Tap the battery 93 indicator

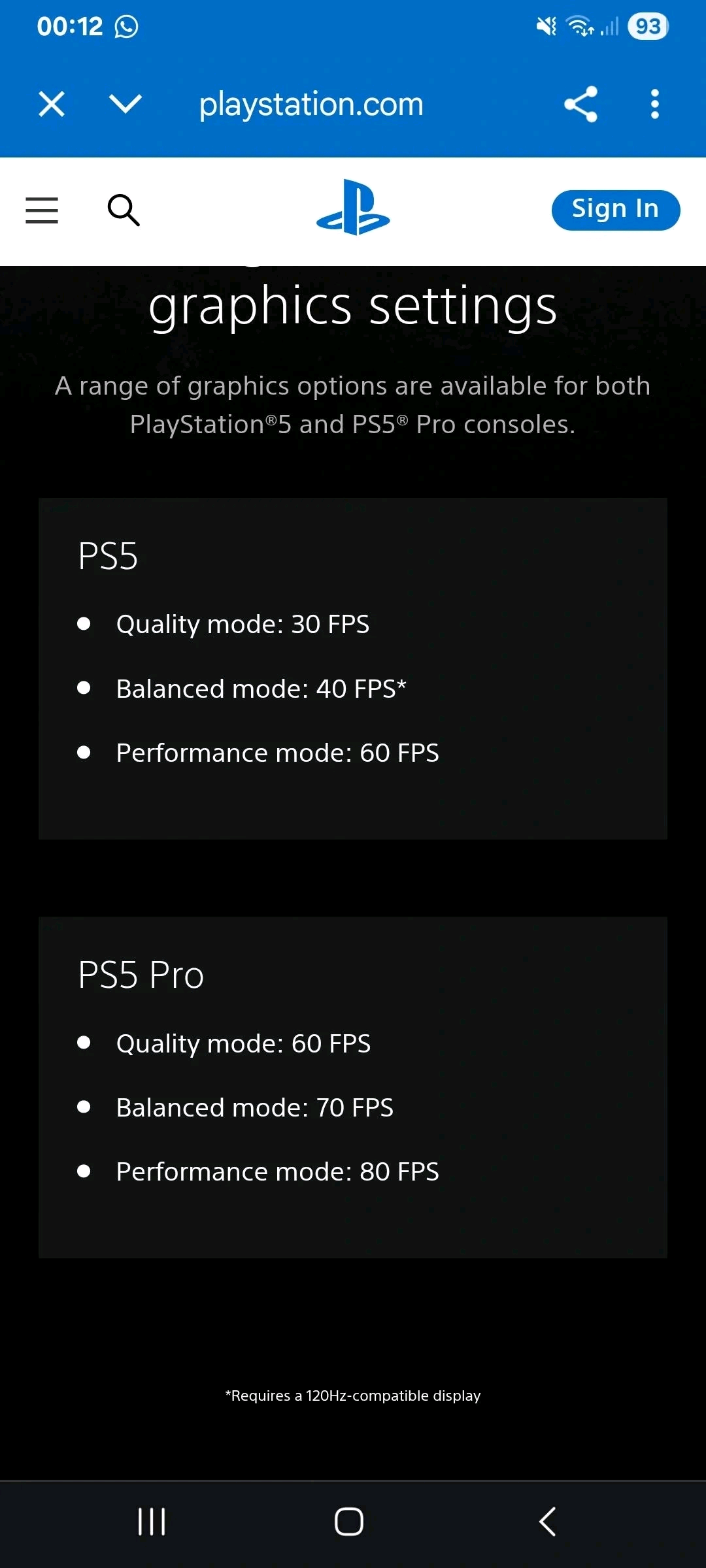[x=648, y=27]
